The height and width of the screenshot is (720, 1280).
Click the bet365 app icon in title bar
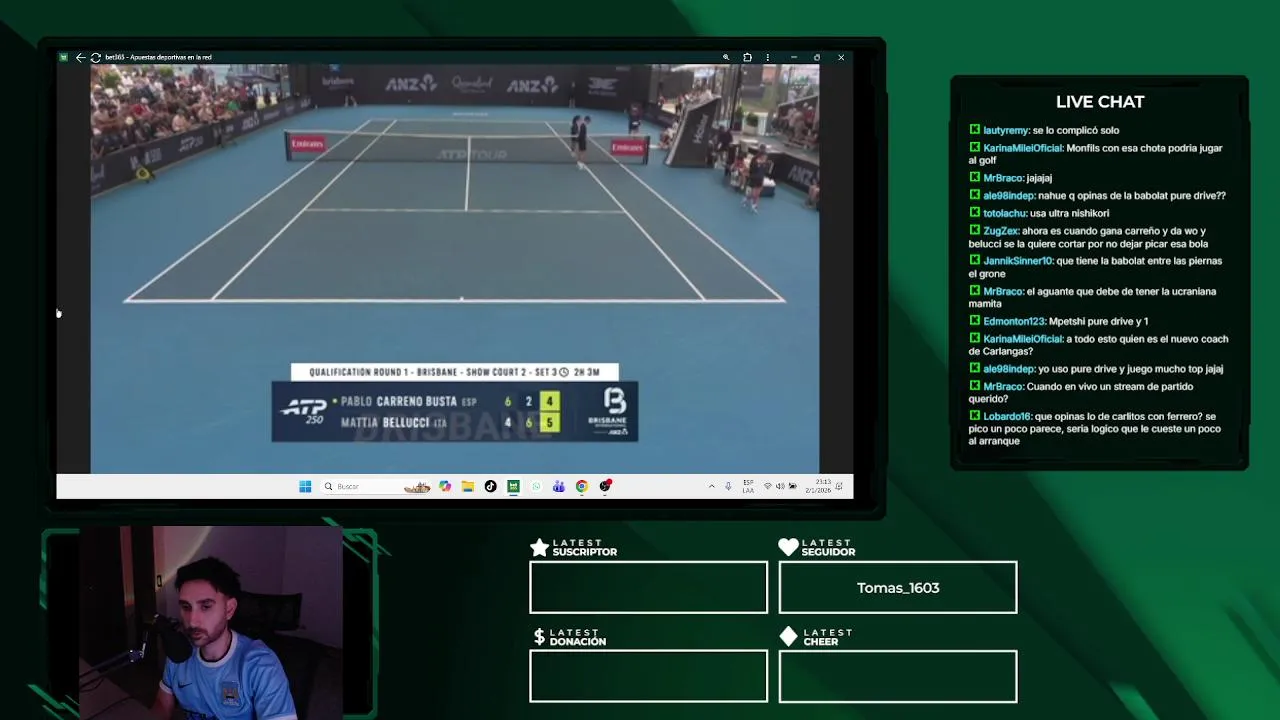click(x=63, y=57)
